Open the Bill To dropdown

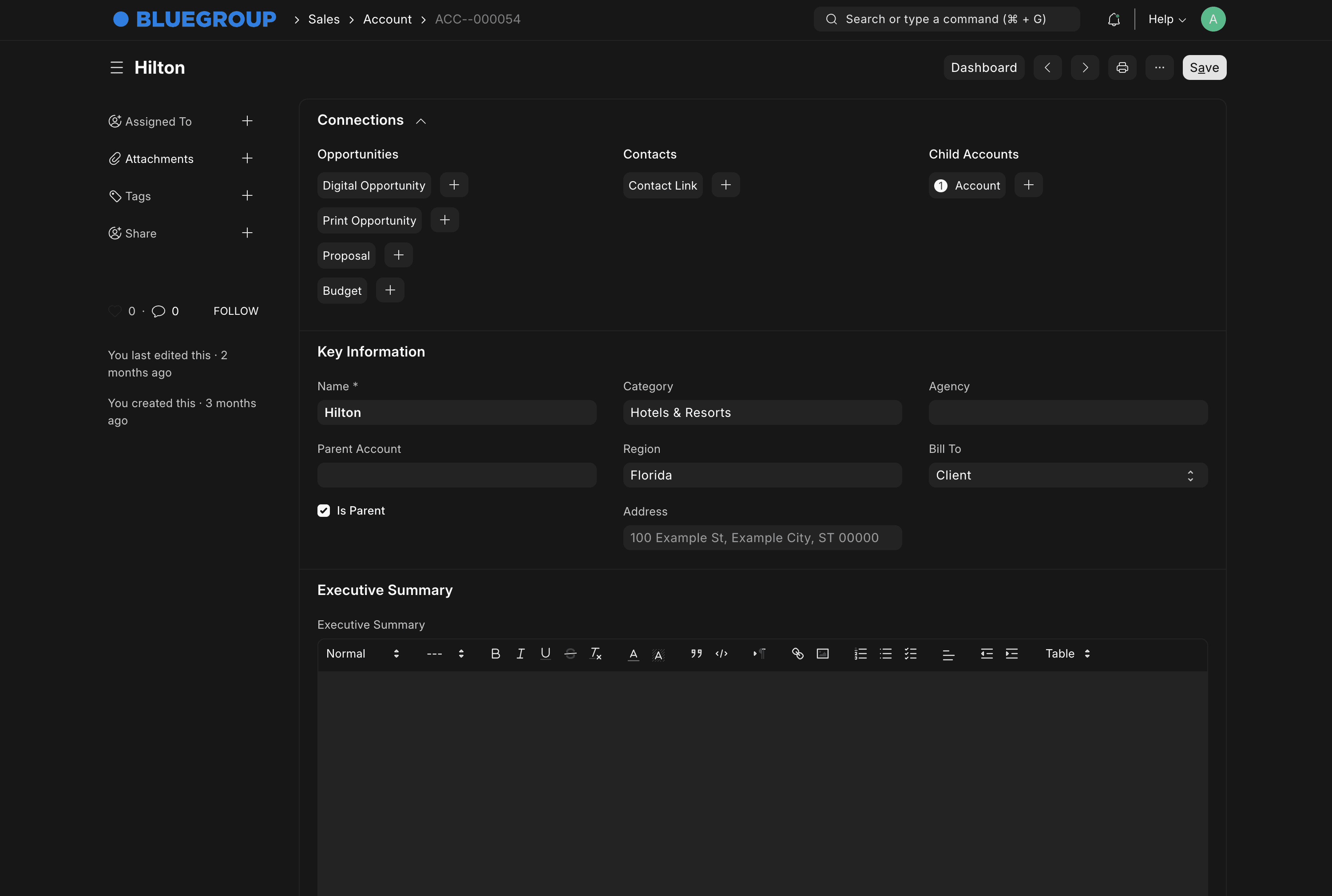[x=1068, y=476]
